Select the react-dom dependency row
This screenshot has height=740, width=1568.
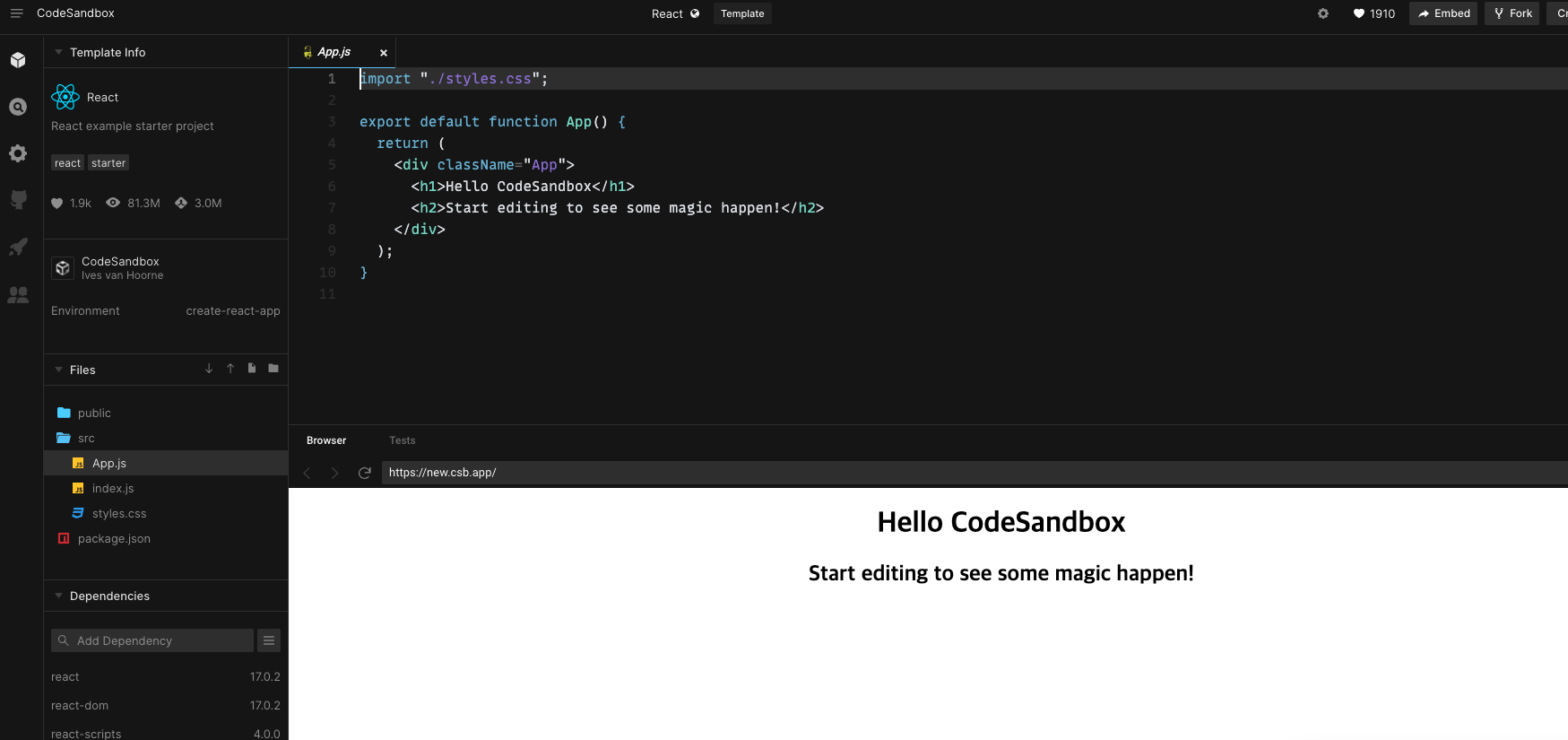[166, 706]
